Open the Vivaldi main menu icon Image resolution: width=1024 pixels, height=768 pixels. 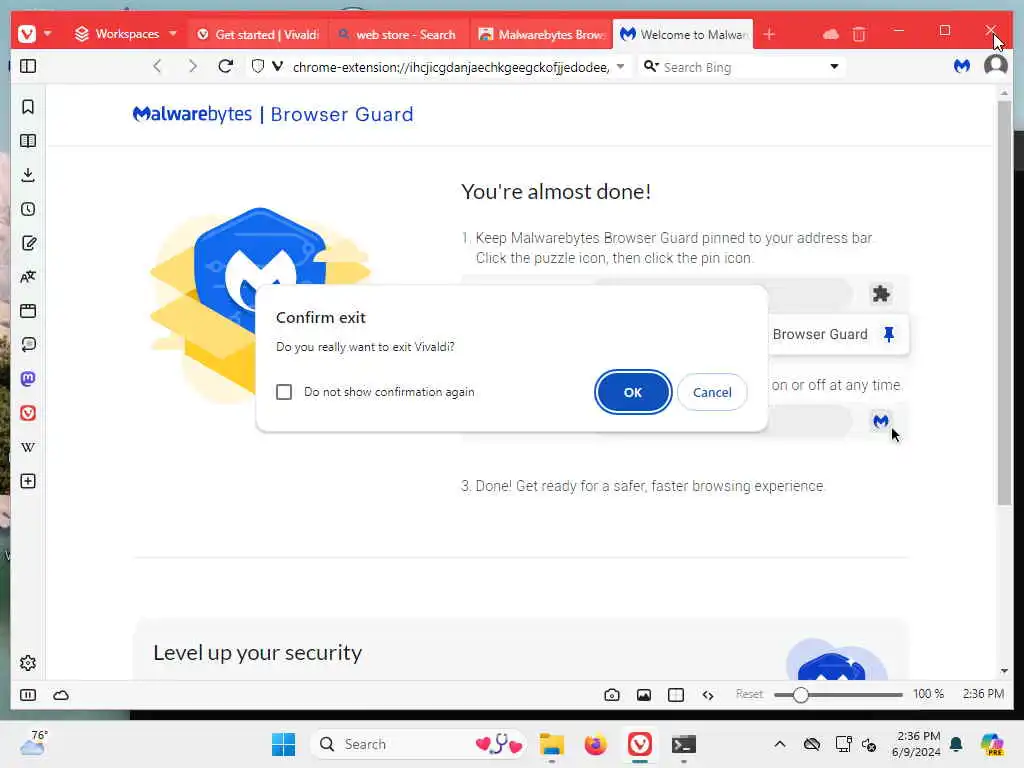[x=27, y=33]
